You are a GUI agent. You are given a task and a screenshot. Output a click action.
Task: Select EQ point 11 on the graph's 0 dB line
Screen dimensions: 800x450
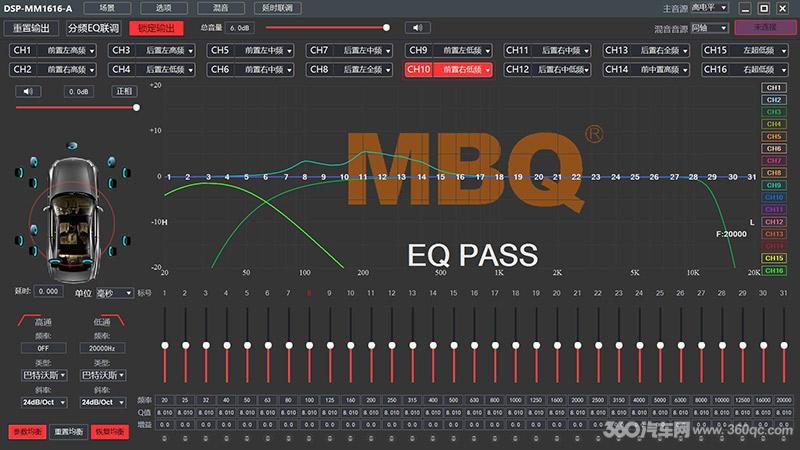363,177
